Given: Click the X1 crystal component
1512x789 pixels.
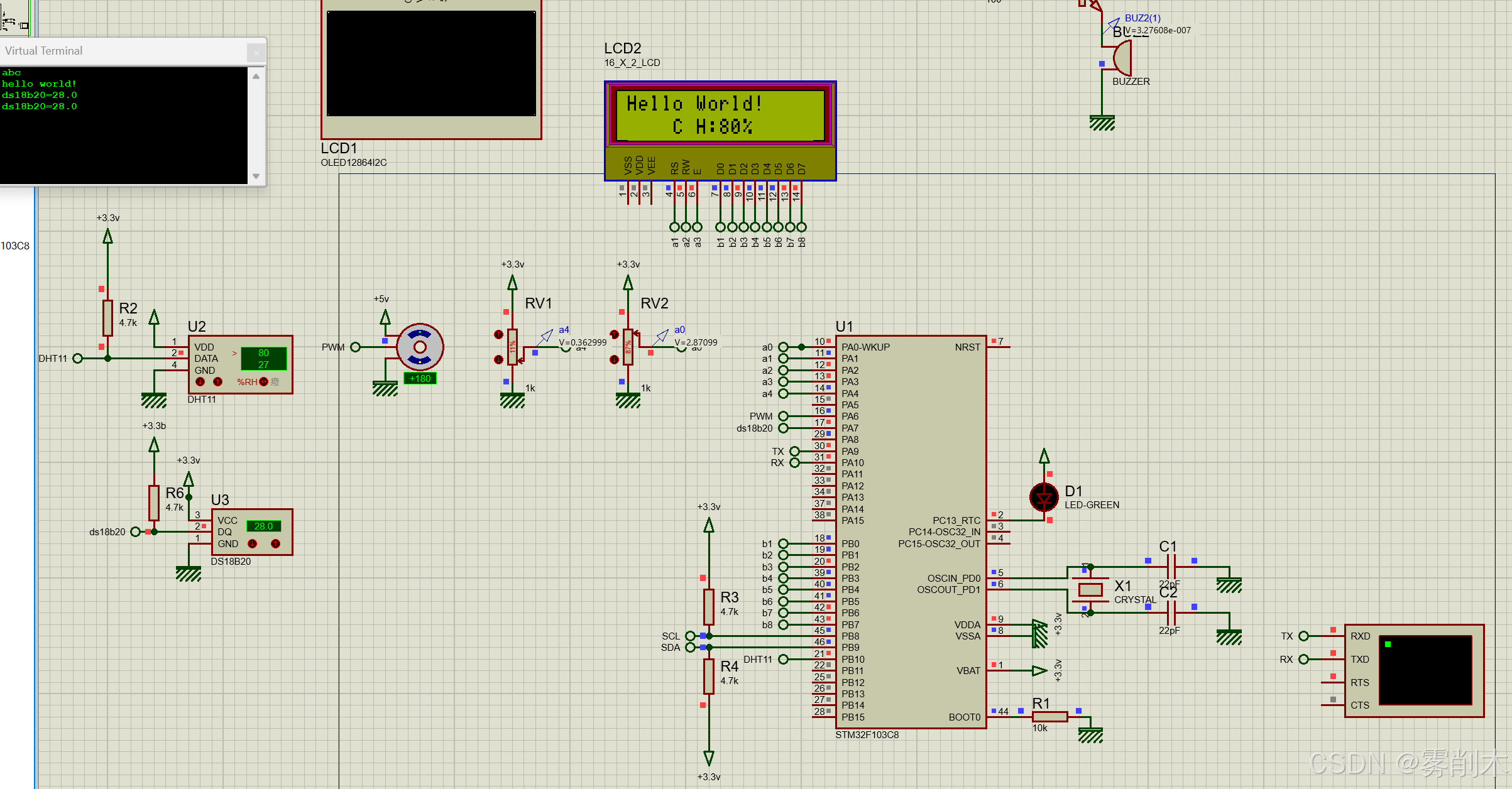Looking at the screenshot, I should tap(1090, 589).
